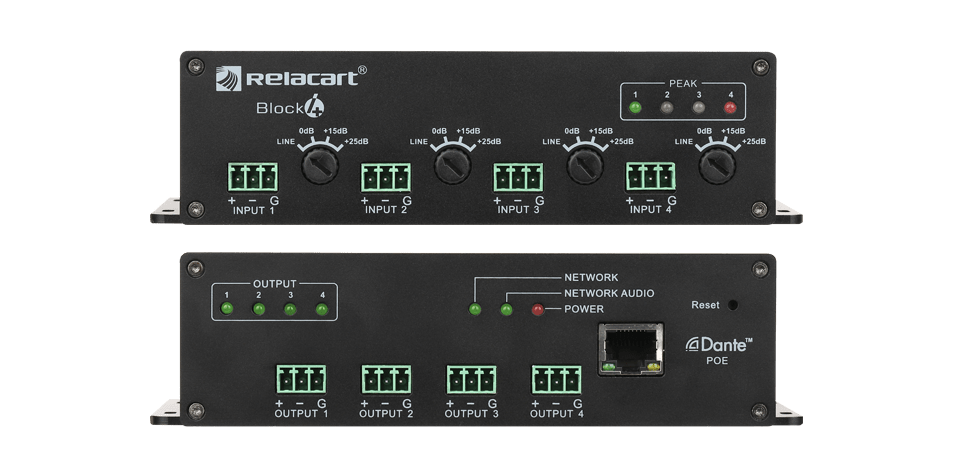960x468 pixels.
Task: Click the INPUT 4 gain knob
Action: (x=718, y=164)
